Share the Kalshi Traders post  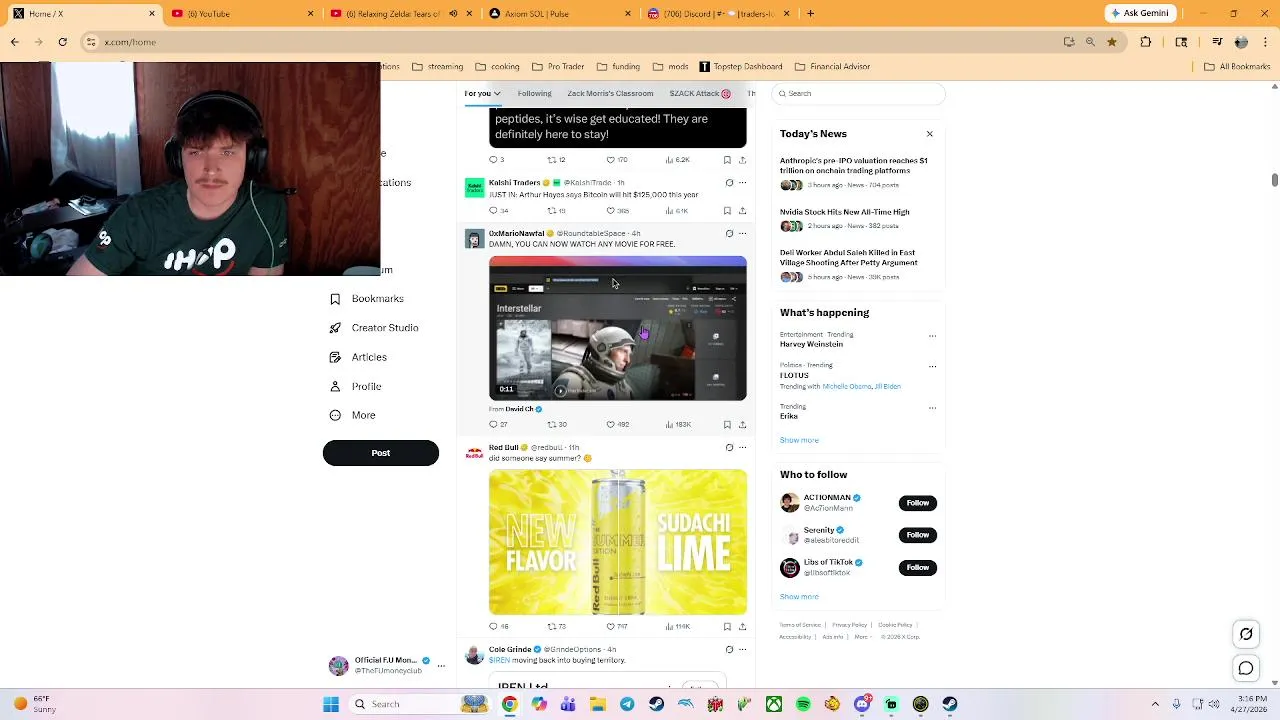click(742, 211)
